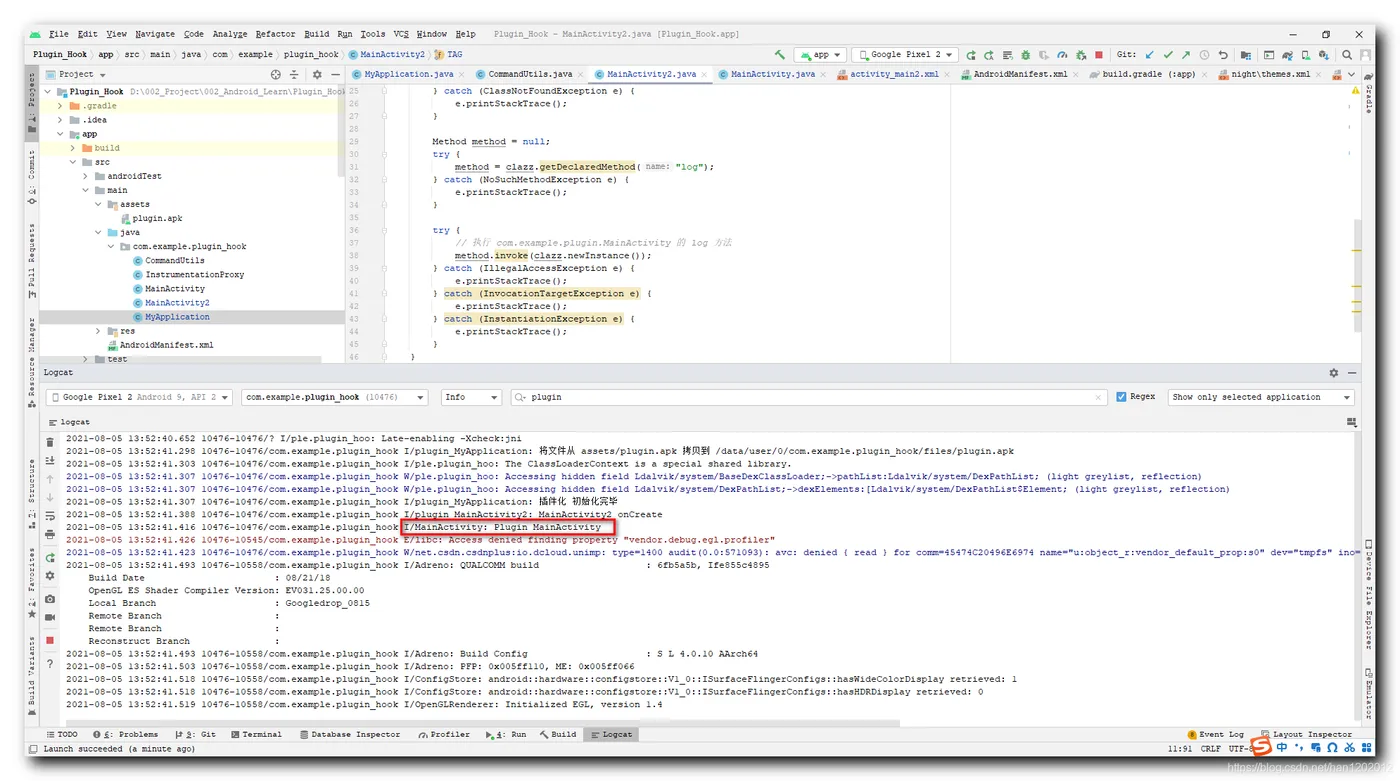The image size is (1400, 781).
Task: Open the Build tool window at bottom
Action: (x=558, y=734)
